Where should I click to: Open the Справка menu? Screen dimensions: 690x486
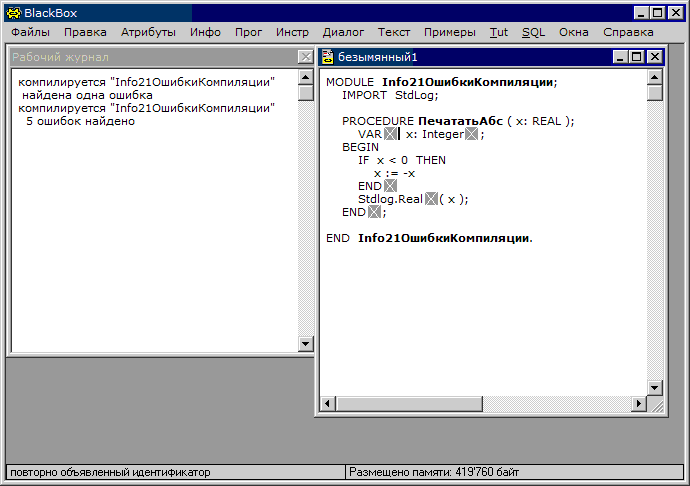[628, 32]
